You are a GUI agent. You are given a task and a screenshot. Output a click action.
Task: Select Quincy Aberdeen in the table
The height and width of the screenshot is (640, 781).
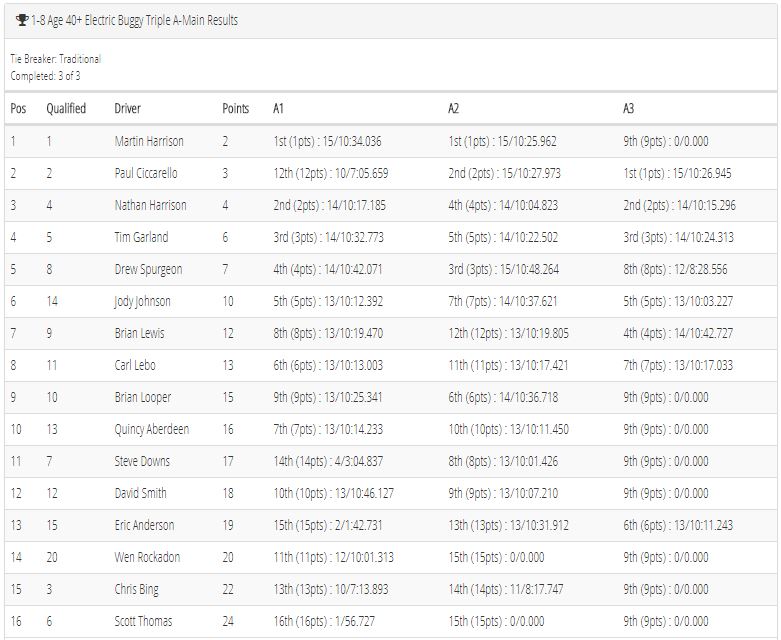(x=151, y=429)
